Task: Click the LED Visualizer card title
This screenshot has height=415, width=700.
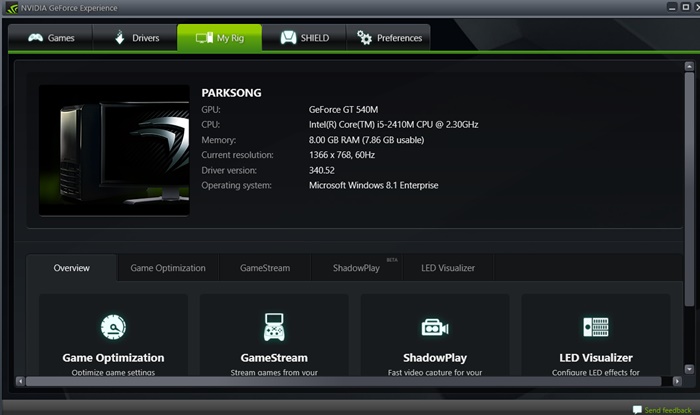Action: (596, 358)
